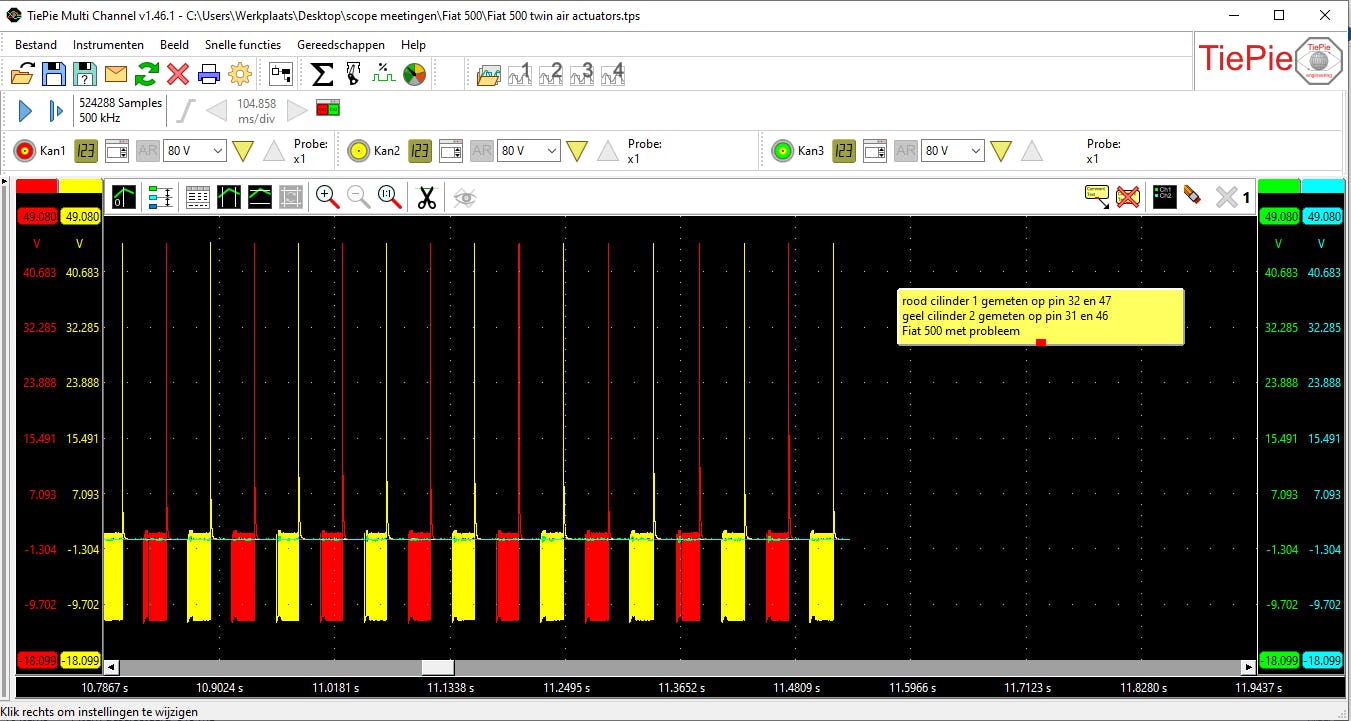Open the scissors cut tool in graph toolbar

click(427, 197)
